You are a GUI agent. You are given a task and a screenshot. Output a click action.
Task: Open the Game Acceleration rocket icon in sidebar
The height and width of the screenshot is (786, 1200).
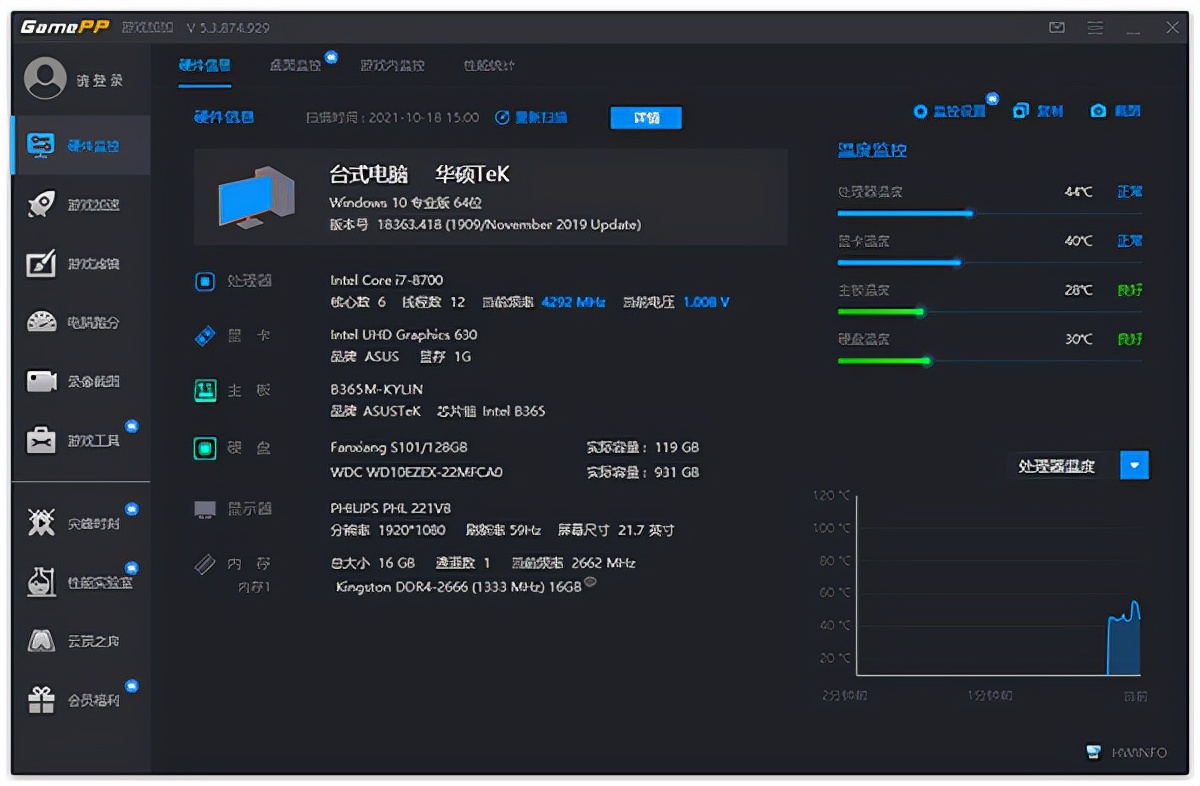click(42, 203)
